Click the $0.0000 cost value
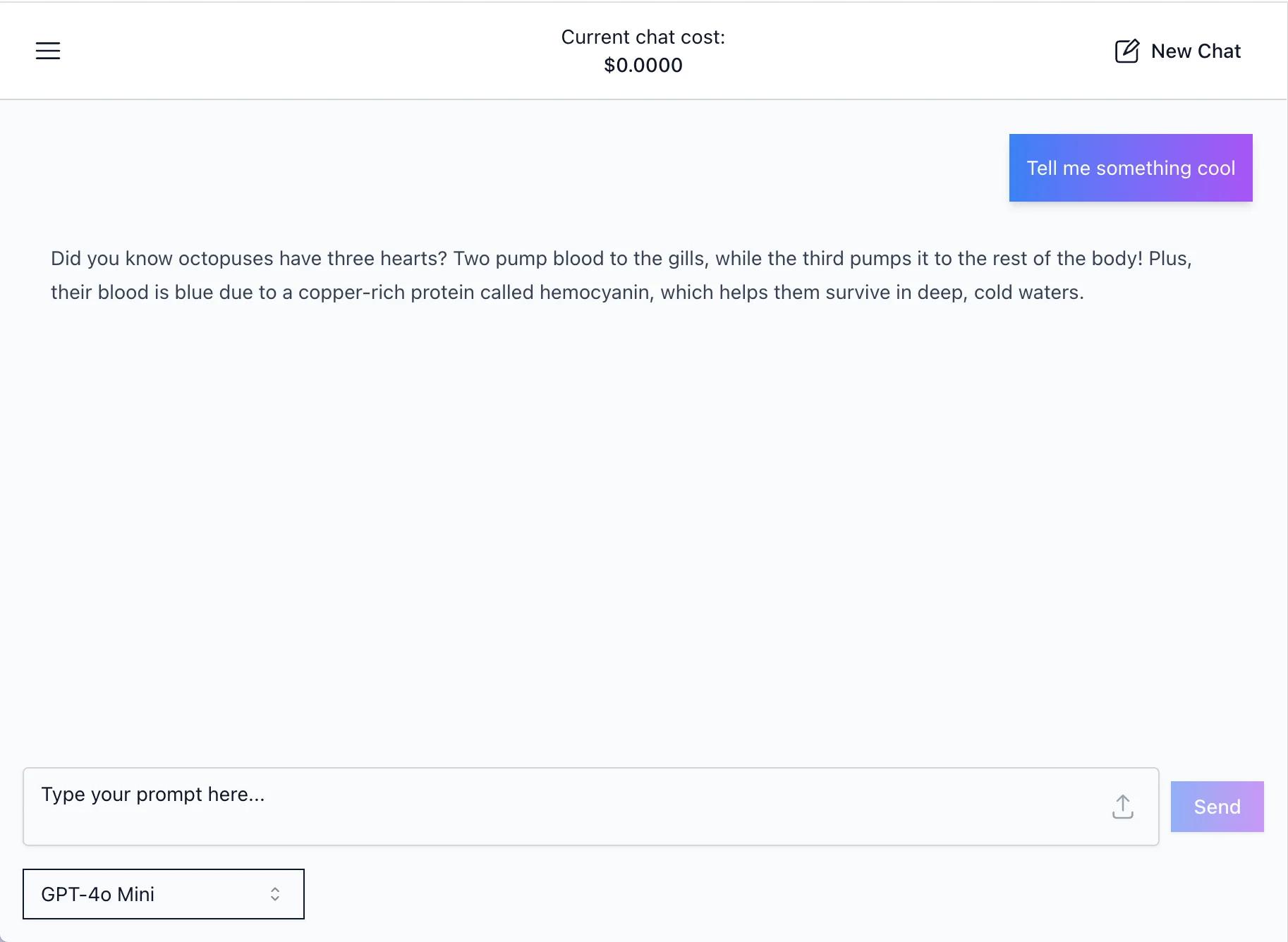Viewport: 1288px width, 942px height. (x=643, y=66)
